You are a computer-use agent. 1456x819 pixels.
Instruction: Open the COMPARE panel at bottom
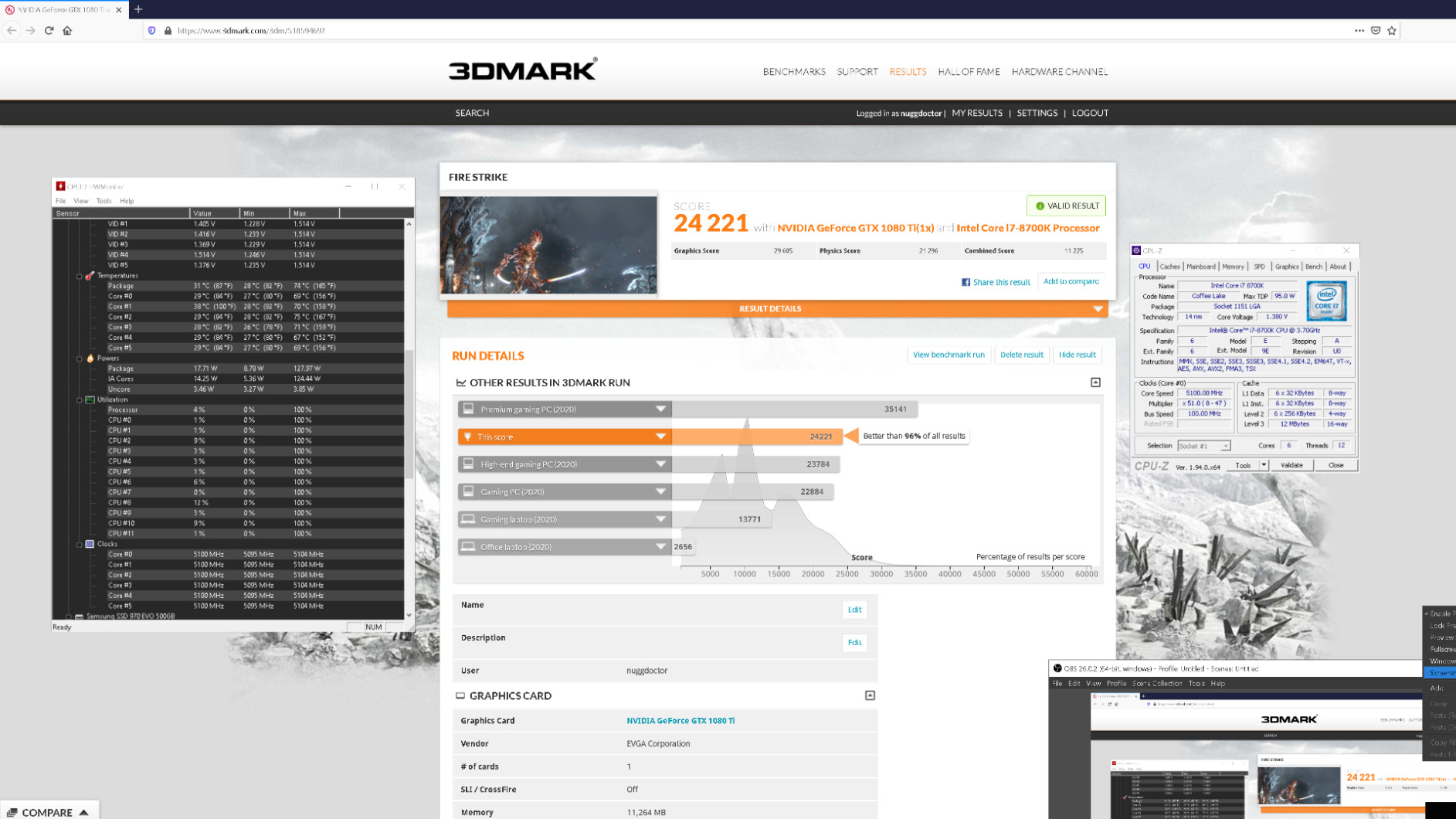pyautogui.click(x=48, y=812)
